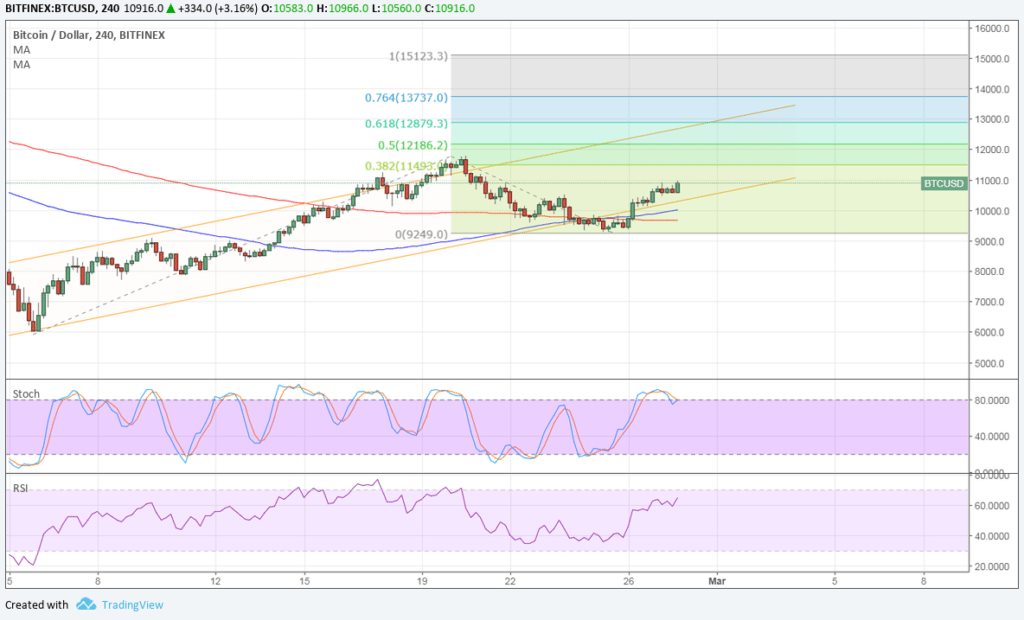
Task: Click the Fibonacci 0.618(12879.3) level label
Action: tap(406, 123)
